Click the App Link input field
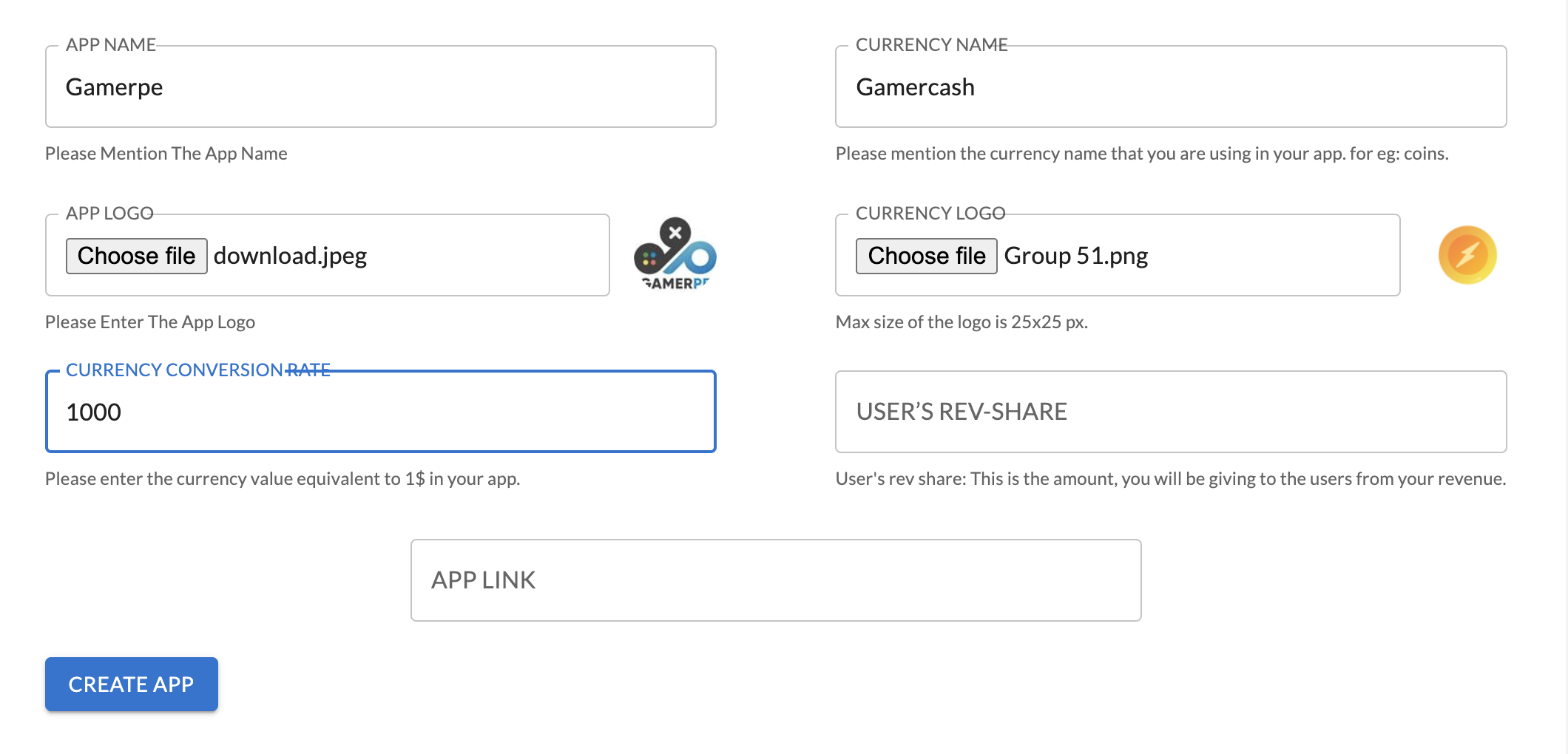 tap(776, 580)
